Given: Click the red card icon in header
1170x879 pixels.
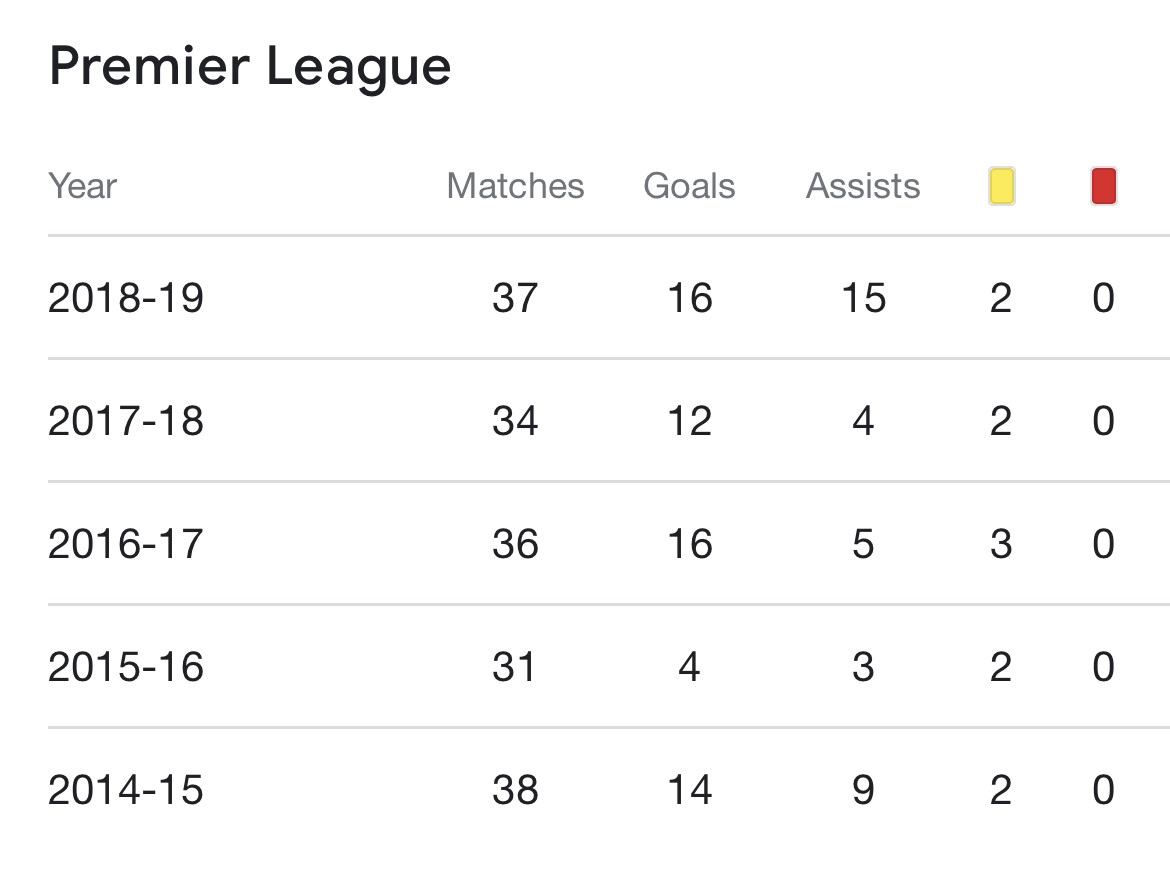Looking at the screenshot, I should click(x=1103, y=187).
